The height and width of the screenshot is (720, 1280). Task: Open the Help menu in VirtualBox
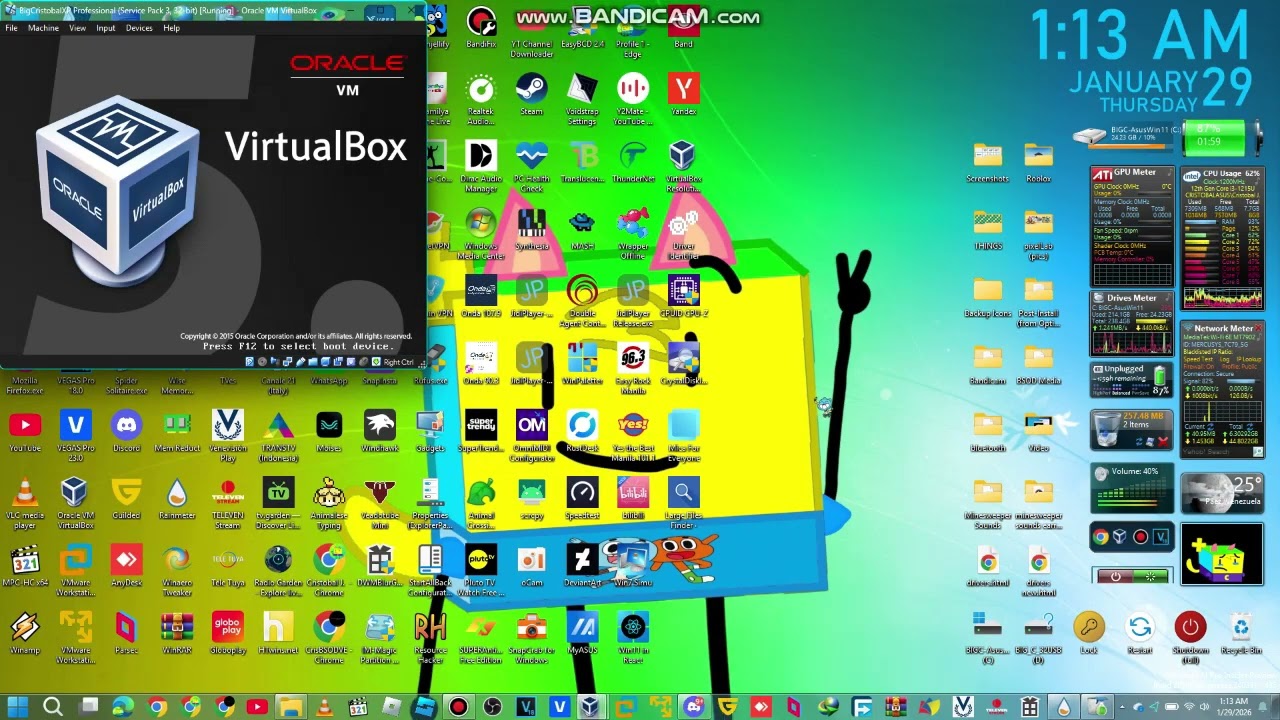[x=171, y=28]
